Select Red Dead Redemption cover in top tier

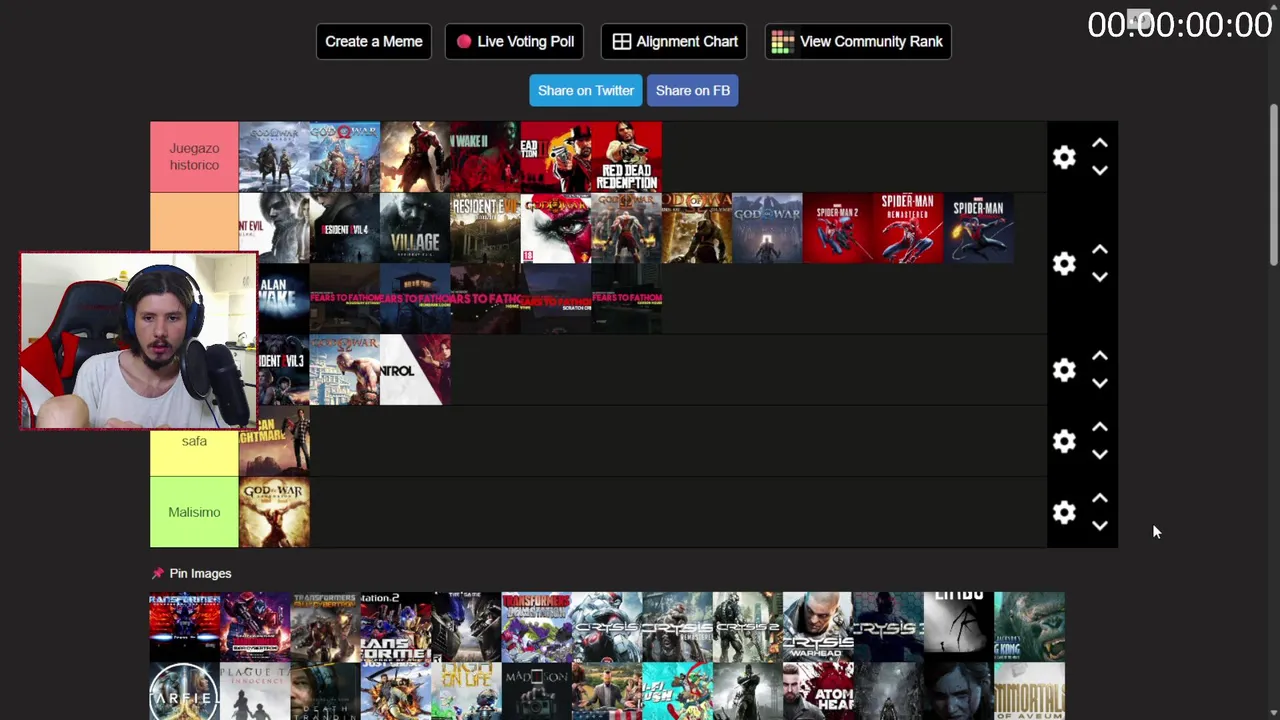click(626, 157)
